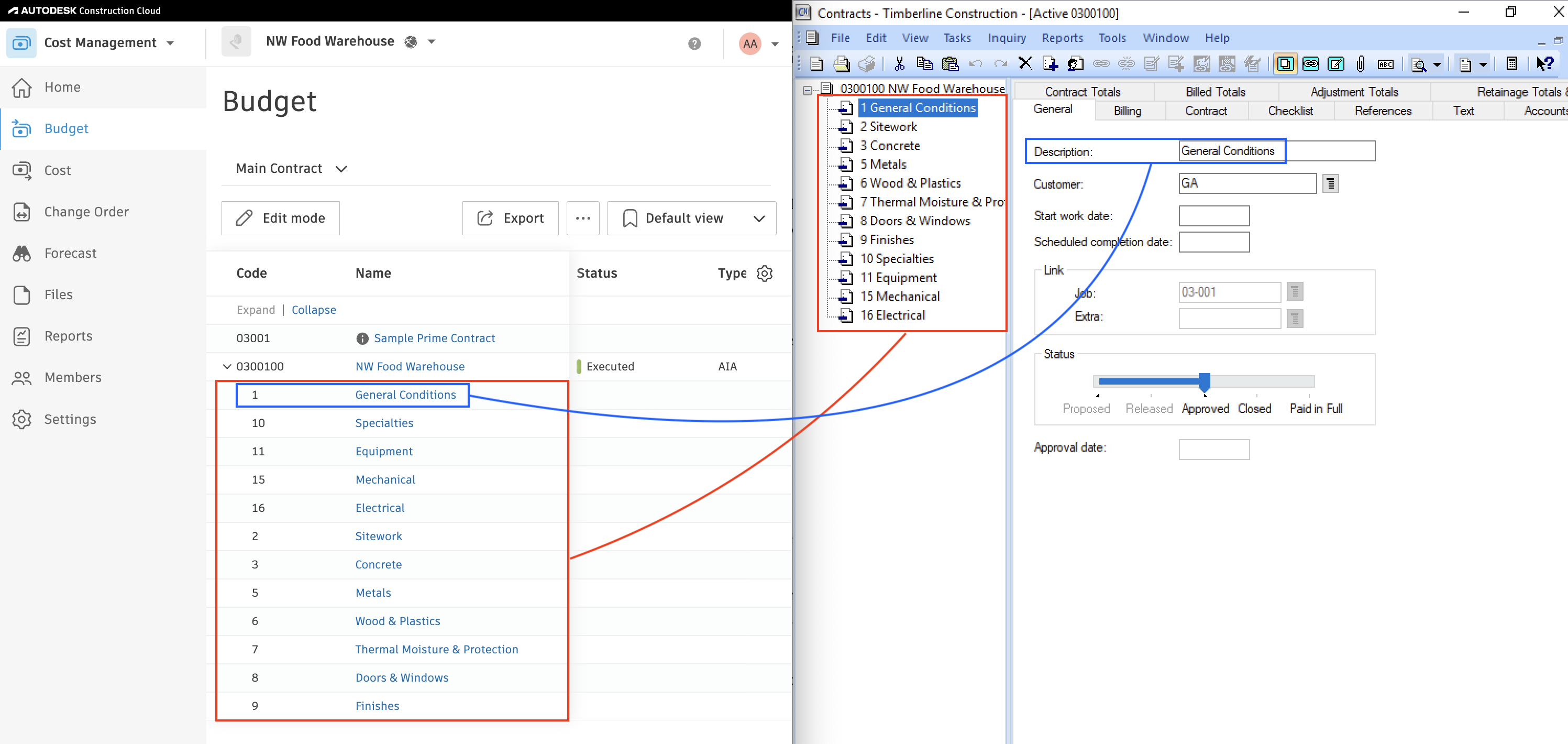Click the cyan link toolbar icon
Screen dimensions: 1568x744
[1310, 64]
